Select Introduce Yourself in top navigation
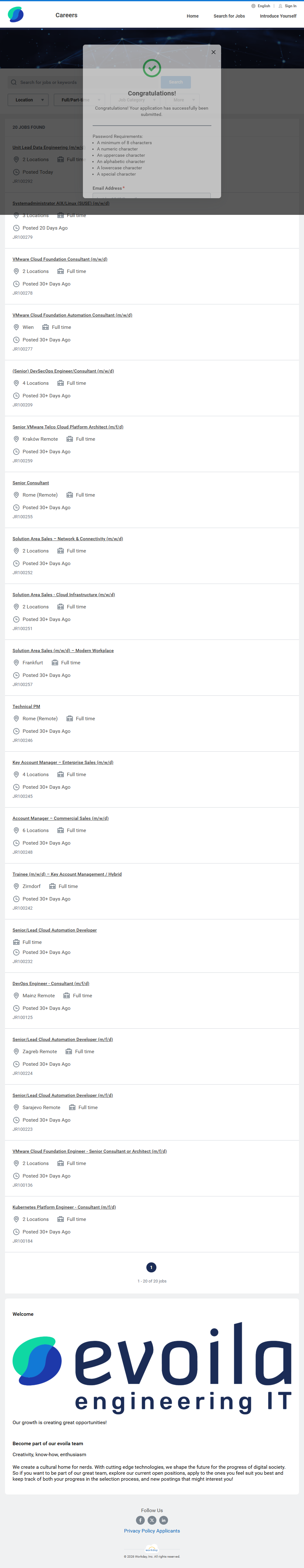 tap(278, 16)
